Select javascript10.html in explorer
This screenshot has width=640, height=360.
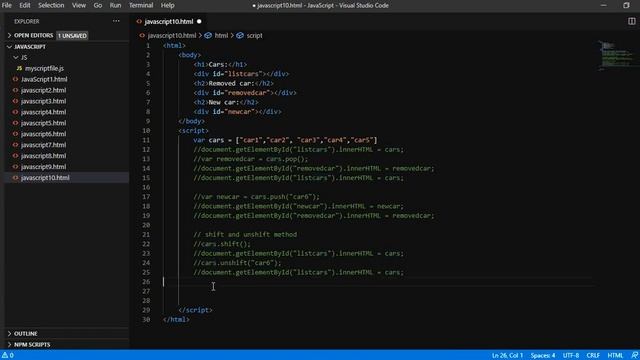(x=45, y=178)
